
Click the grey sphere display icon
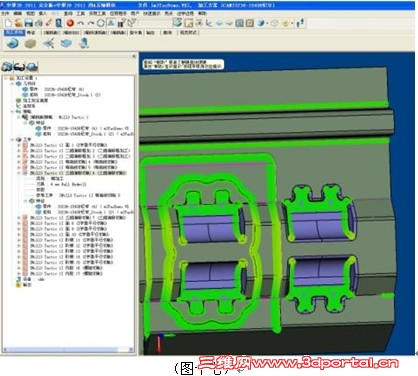coord(274,23)
